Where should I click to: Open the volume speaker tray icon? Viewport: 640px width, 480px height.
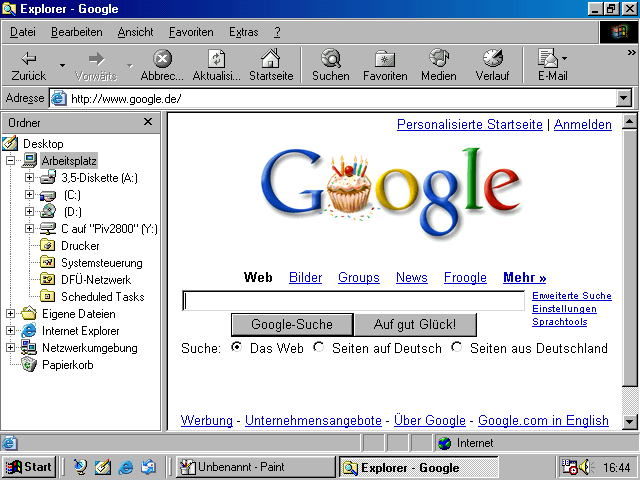(x=587, y=467)
